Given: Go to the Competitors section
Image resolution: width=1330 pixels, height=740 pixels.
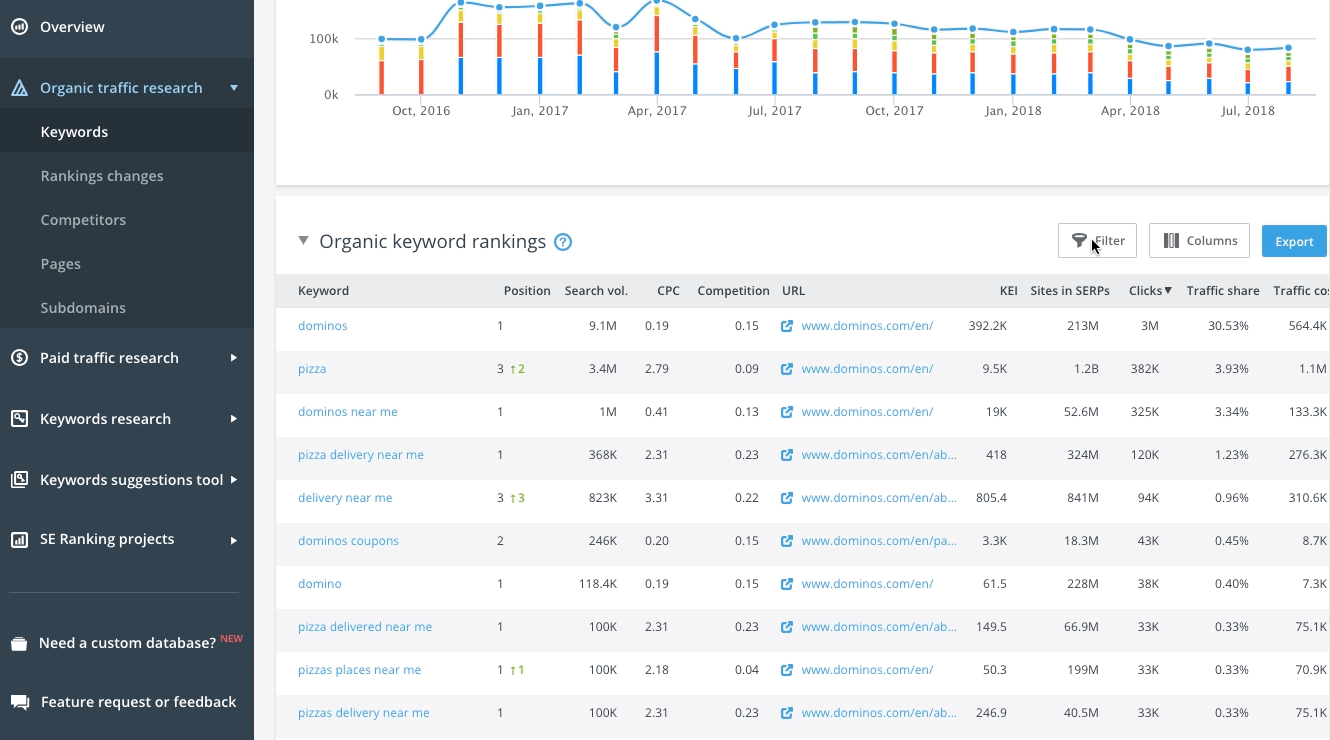Looking at the screenshot, I should click(83, 220).
